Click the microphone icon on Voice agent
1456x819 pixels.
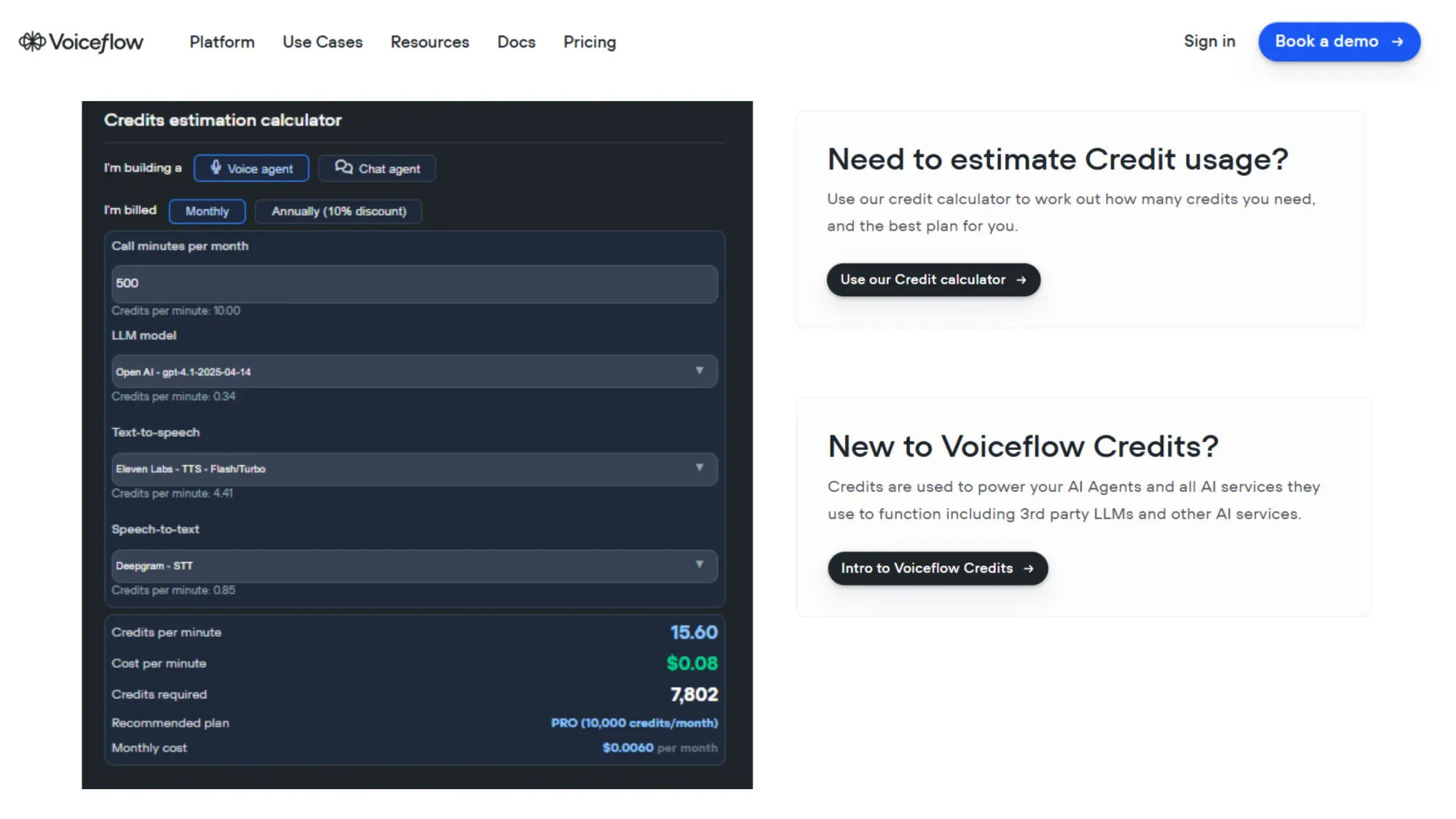point(215,168)
